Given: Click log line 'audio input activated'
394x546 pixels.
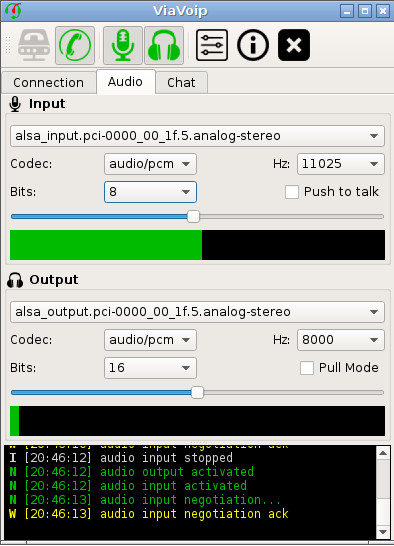Looking at the screenshot, I should pyautogui.click(x=128, y=486).
